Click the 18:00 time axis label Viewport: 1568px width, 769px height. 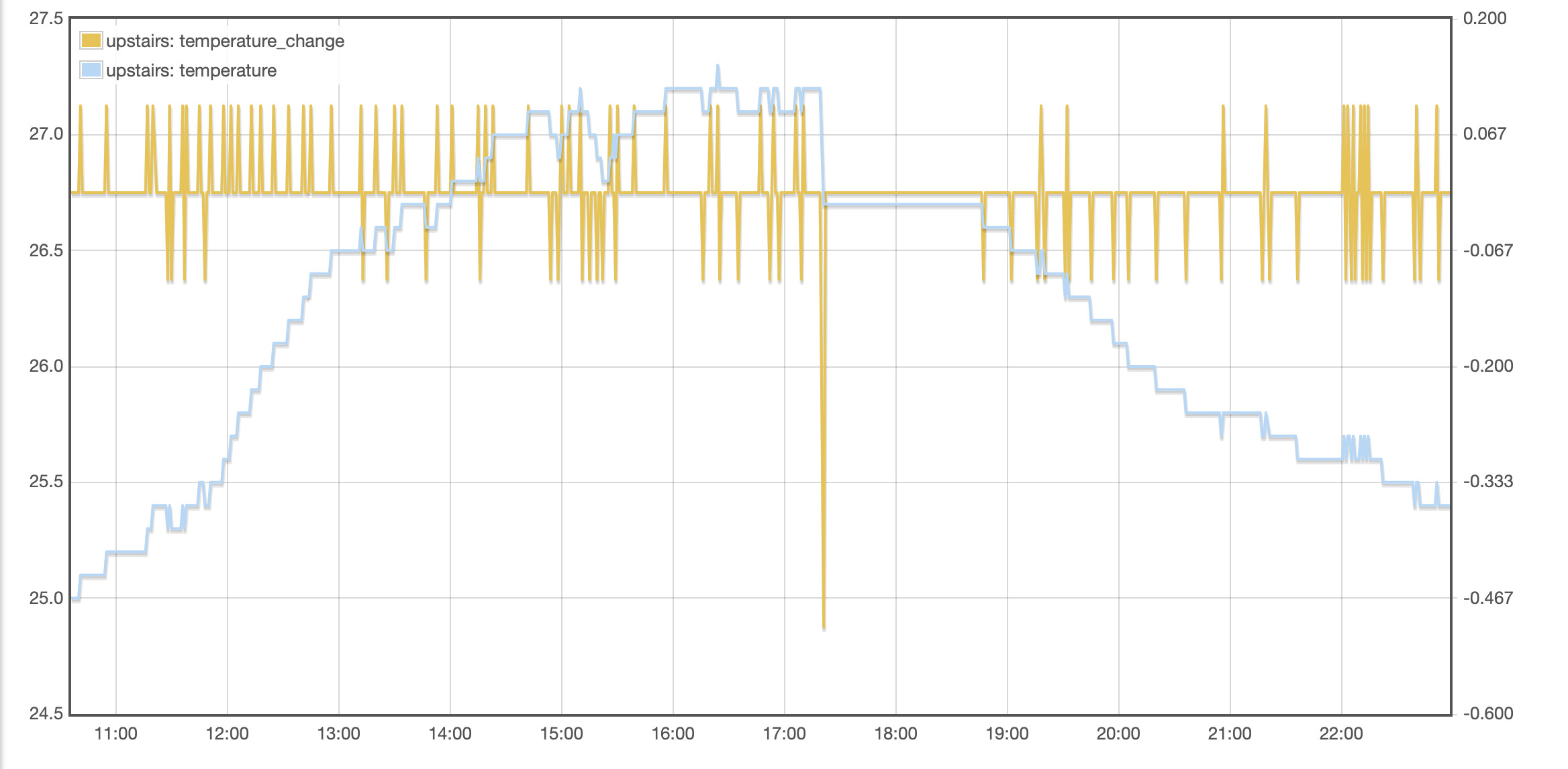896,734
